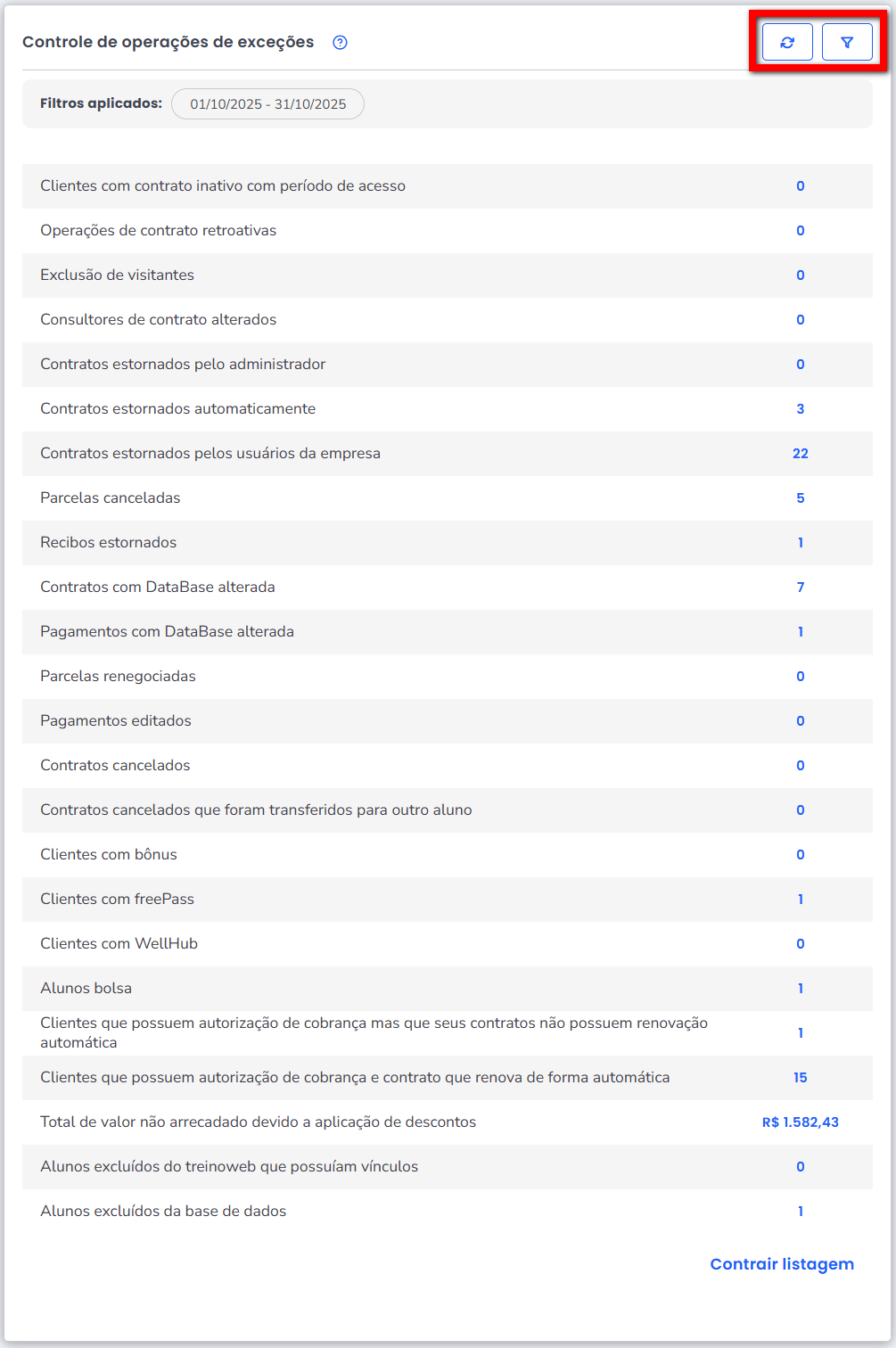The width and height of the screenshot is (896, 1348).
Task: Open Contratos cancelados count value
Action: pos(801,766)
